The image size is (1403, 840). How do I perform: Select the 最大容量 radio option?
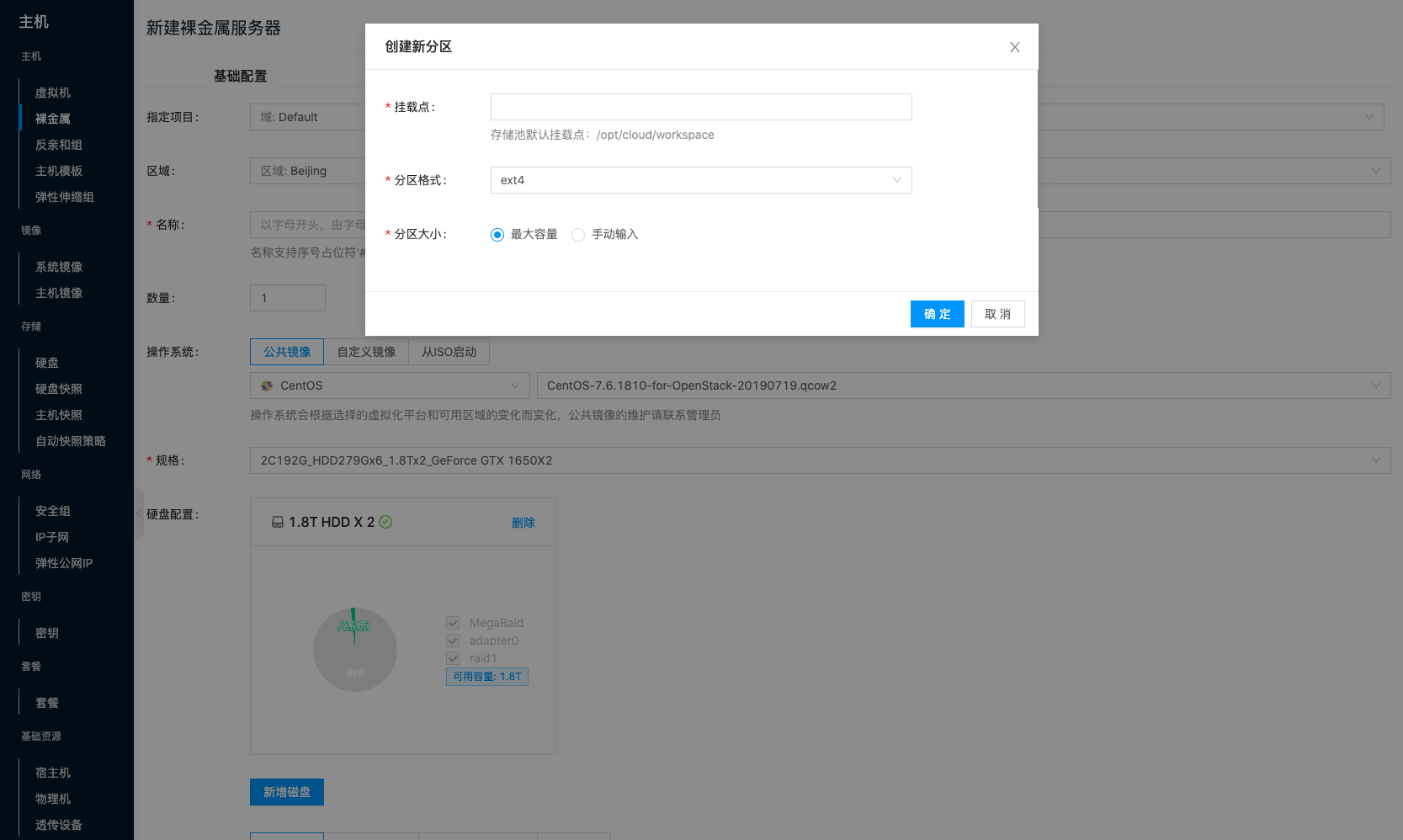tap(497, 235)
